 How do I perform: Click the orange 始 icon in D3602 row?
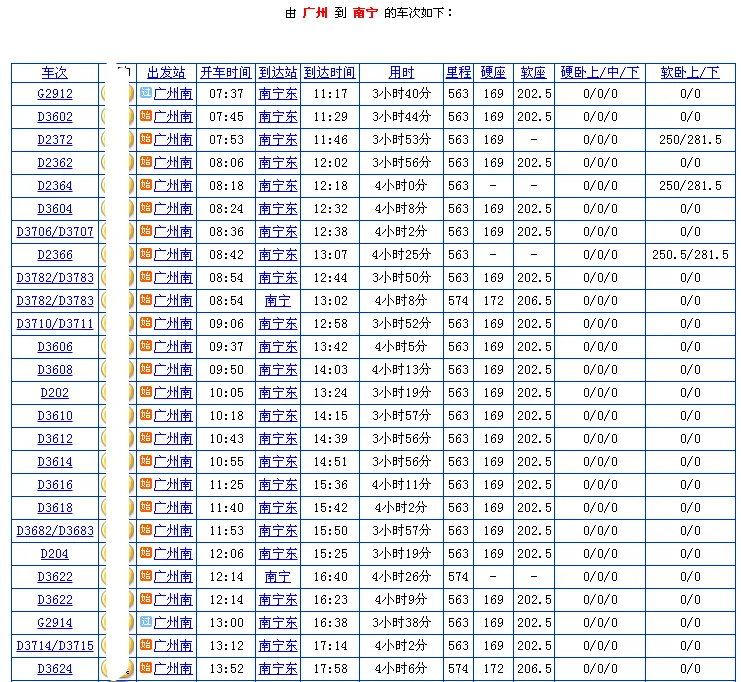click(x=146, y=116)
